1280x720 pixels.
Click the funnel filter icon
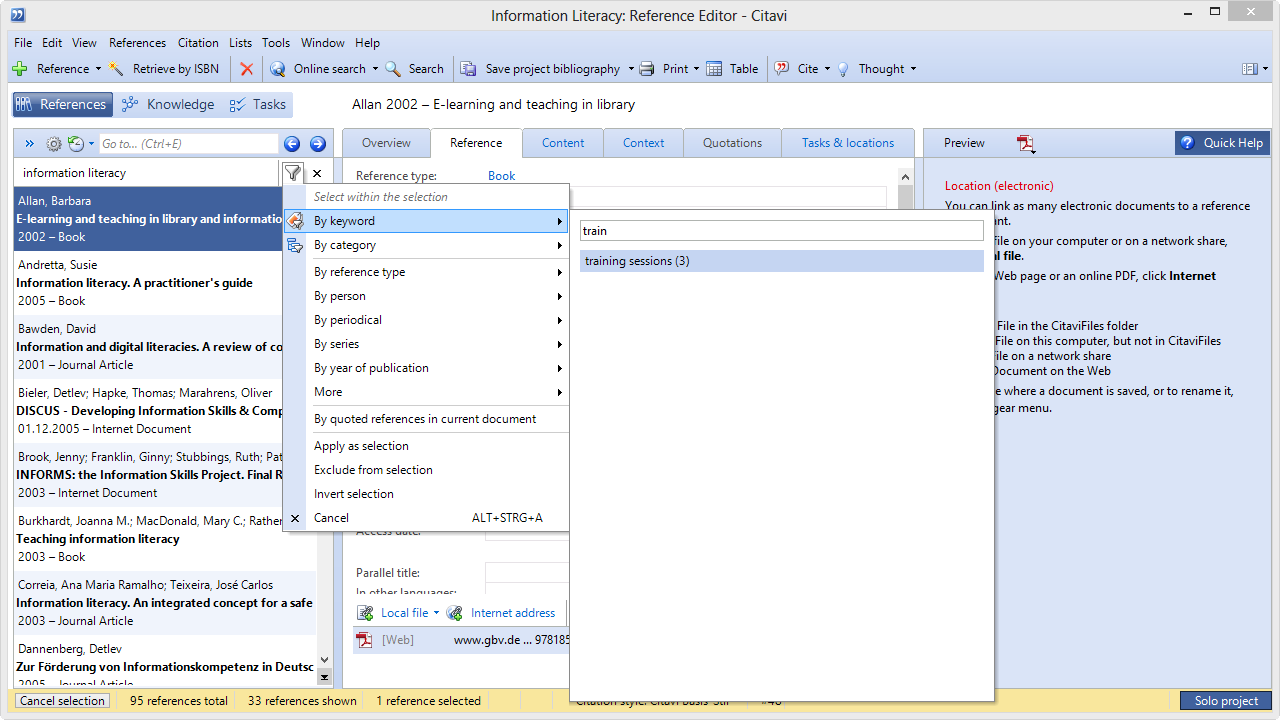(292, 173)
